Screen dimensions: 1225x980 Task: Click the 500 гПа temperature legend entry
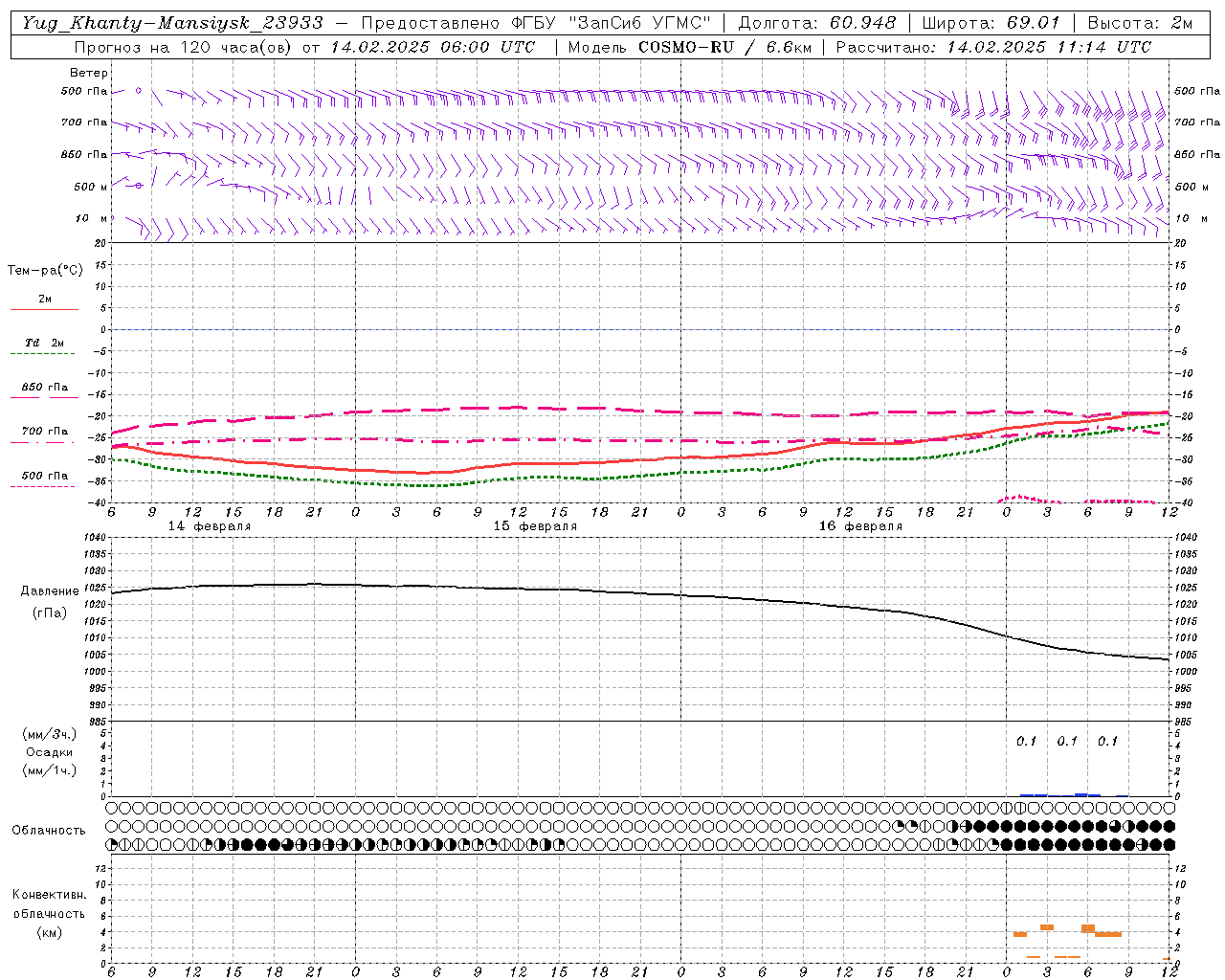(x=45, y=475)
